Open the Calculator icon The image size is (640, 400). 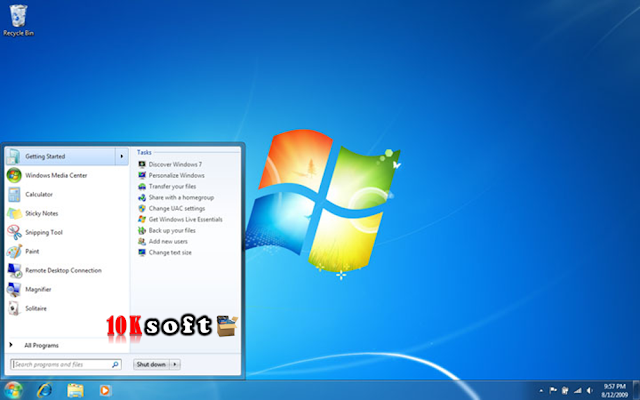click(x=14, y=195)
